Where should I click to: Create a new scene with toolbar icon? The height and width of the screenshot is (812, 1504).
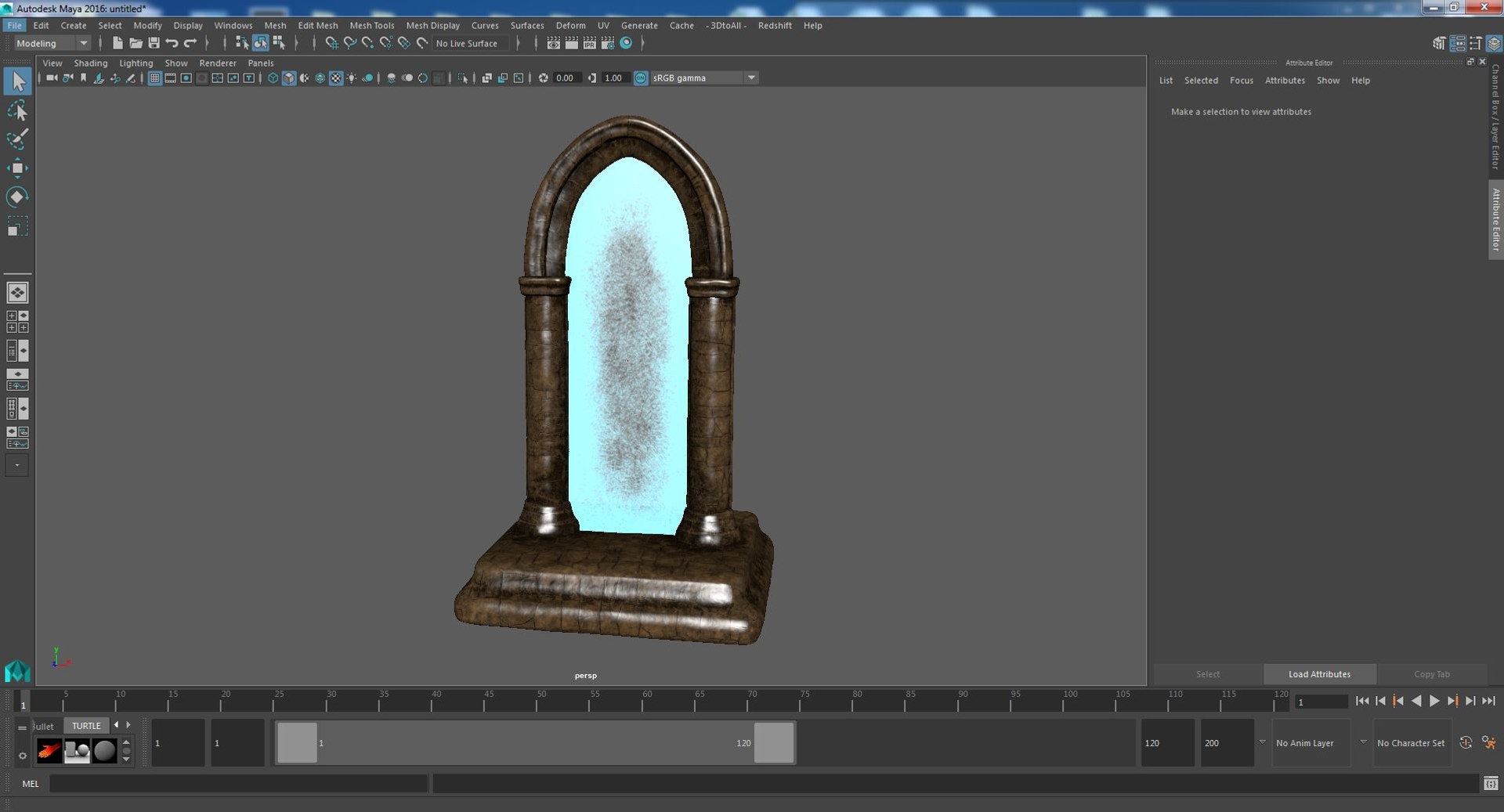(x=117, y=43)
